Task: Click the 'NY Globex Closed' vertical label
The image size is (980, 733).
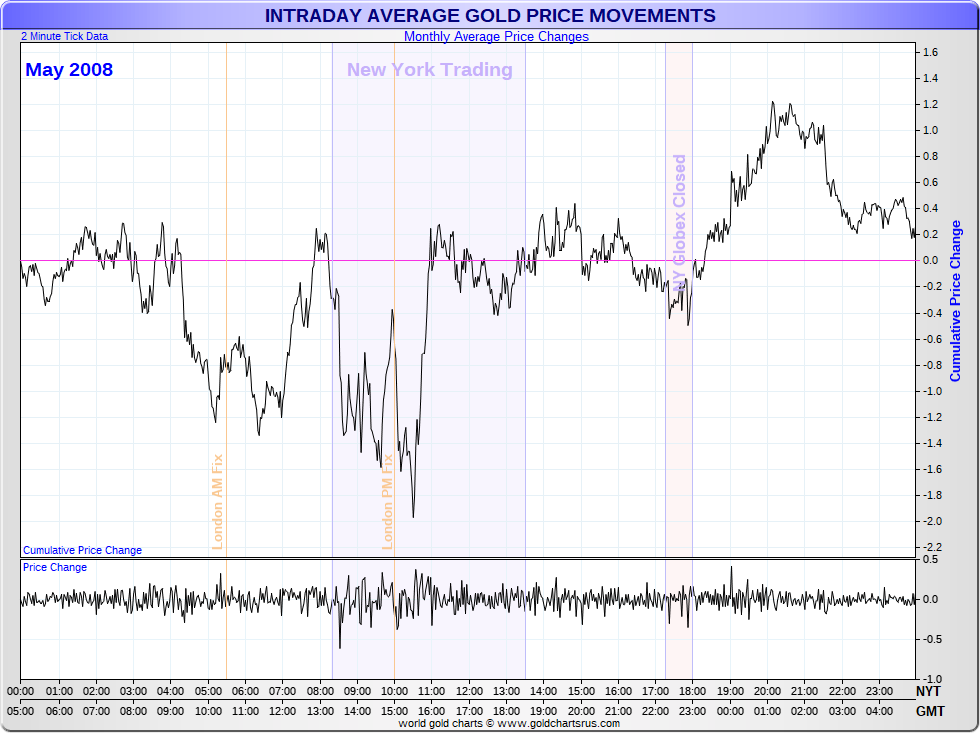Action: tap(679, 223)
